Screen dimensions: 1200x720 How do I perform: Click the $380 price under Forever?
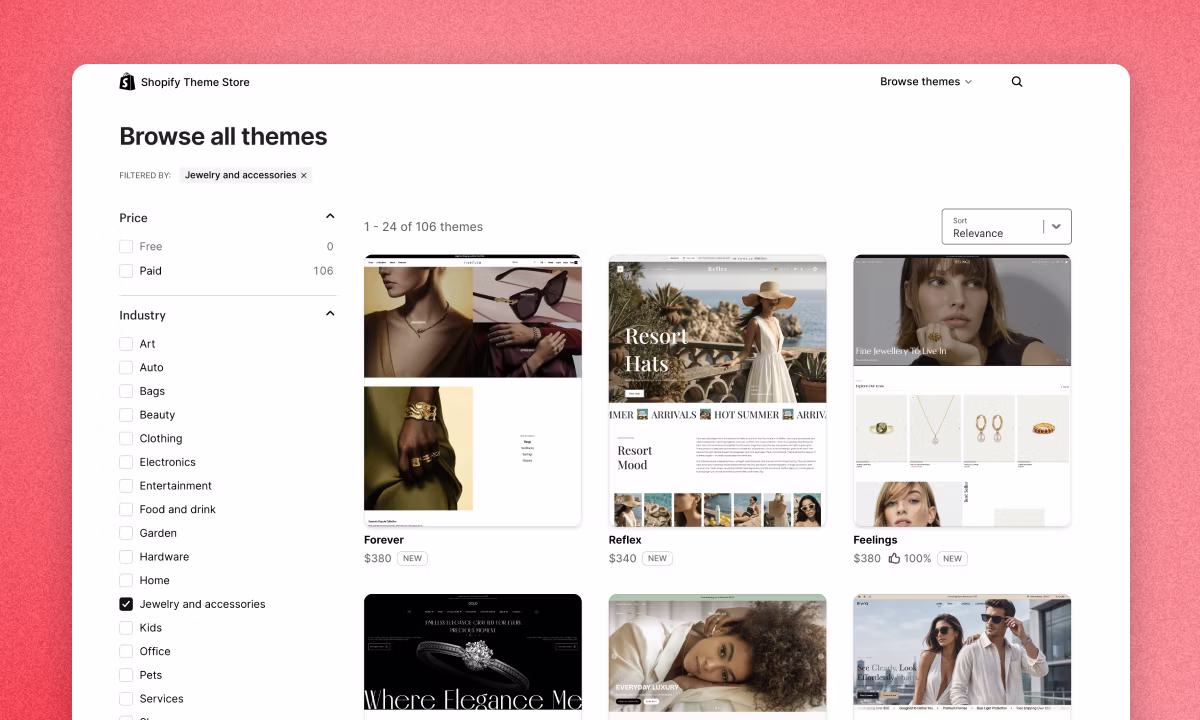(x=378, y=559)
